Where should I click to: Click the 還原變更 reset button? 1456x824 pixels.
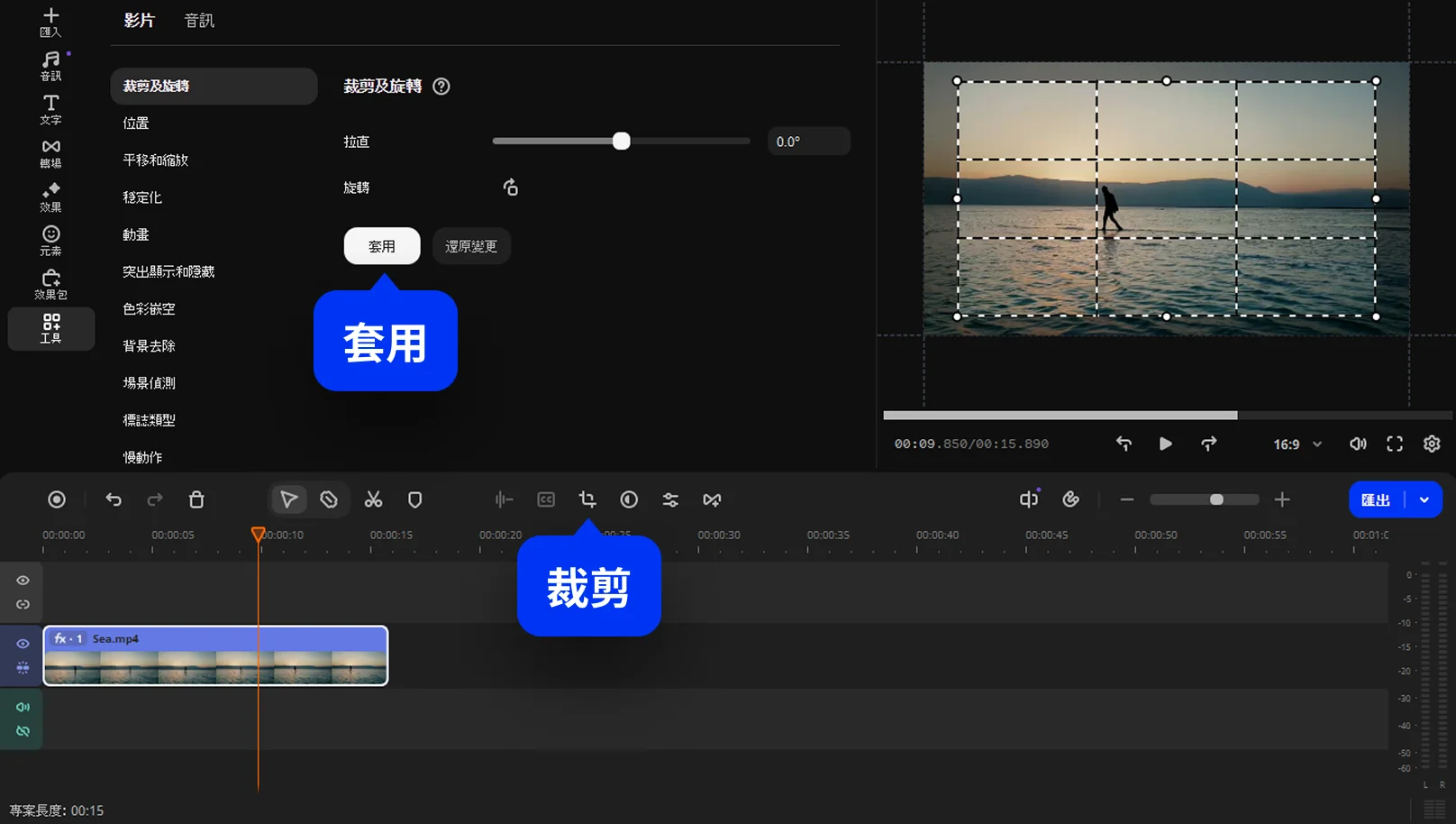[x=471, y=246]
